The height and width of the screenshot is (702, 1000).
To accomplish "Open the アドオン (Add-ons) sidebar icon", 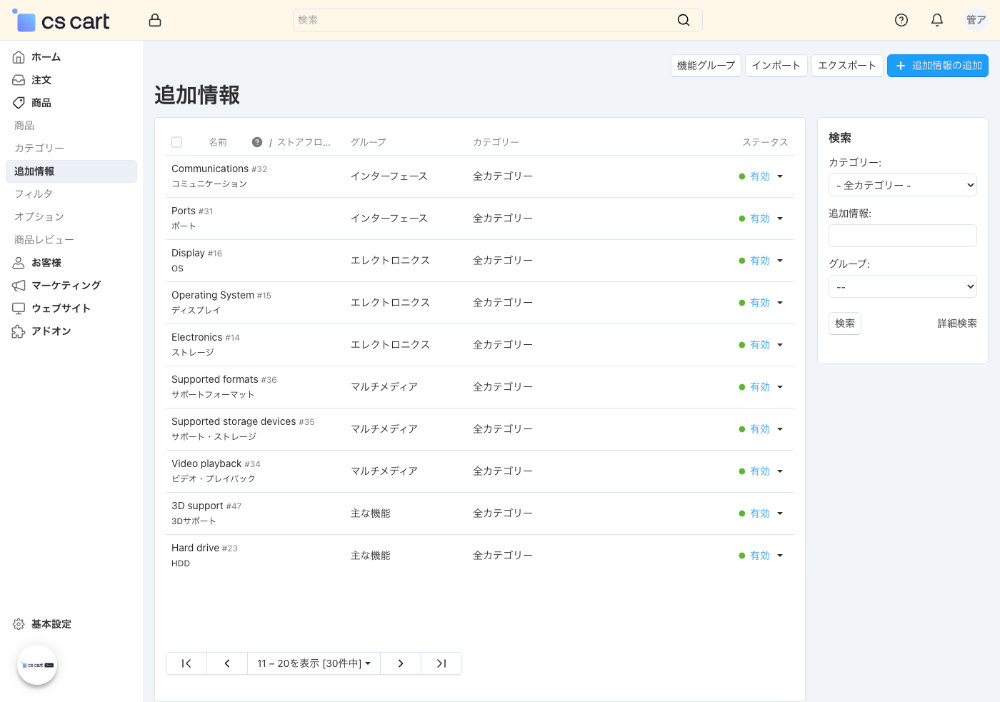I will pos(18,331).
